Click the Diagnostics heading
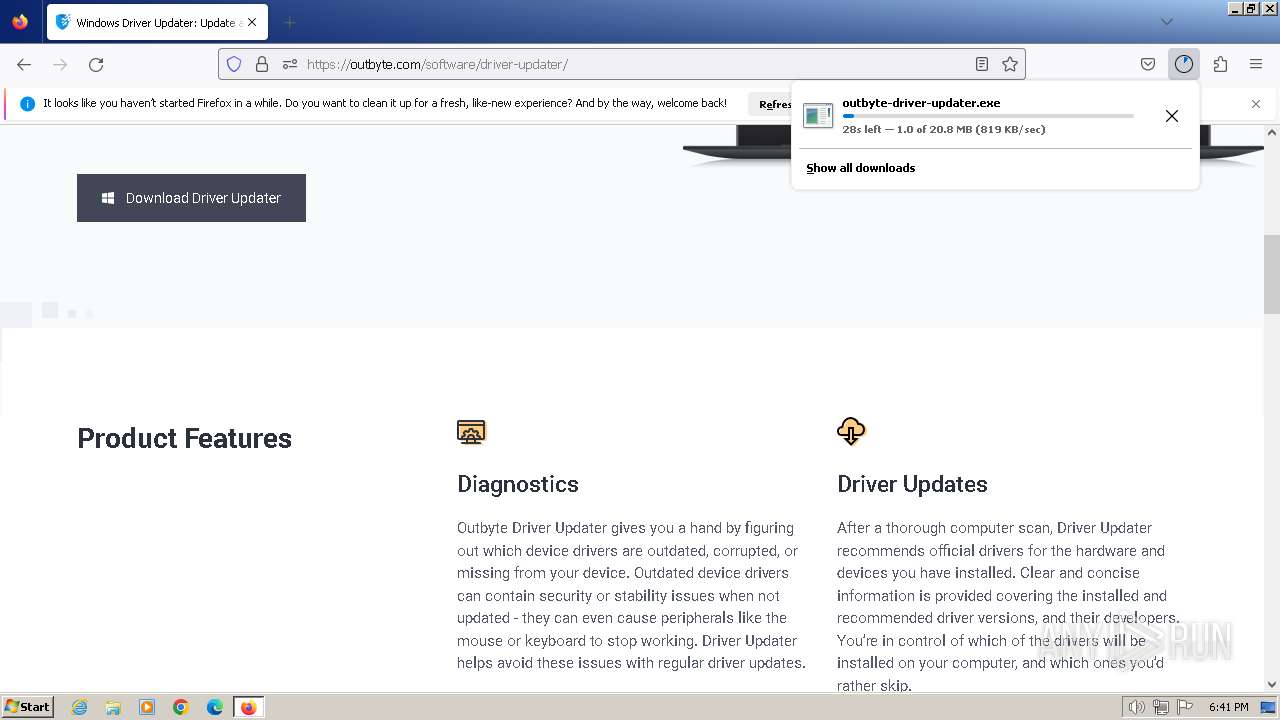Image resolution: width=1280 pixels, height=720 pixels. 518,484
